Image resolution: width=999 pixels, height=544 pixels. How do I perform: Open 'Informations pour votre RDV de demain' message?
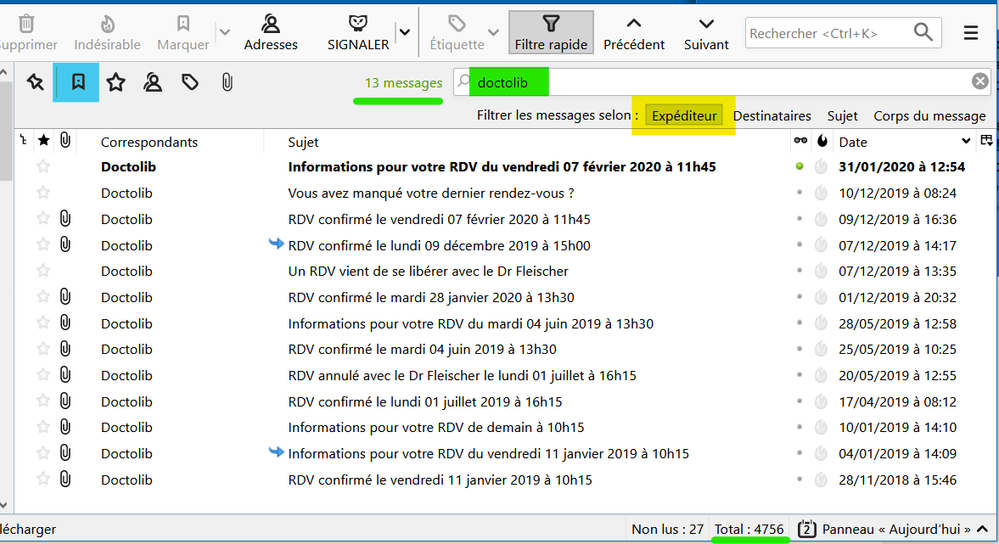[x=436, y=427]
